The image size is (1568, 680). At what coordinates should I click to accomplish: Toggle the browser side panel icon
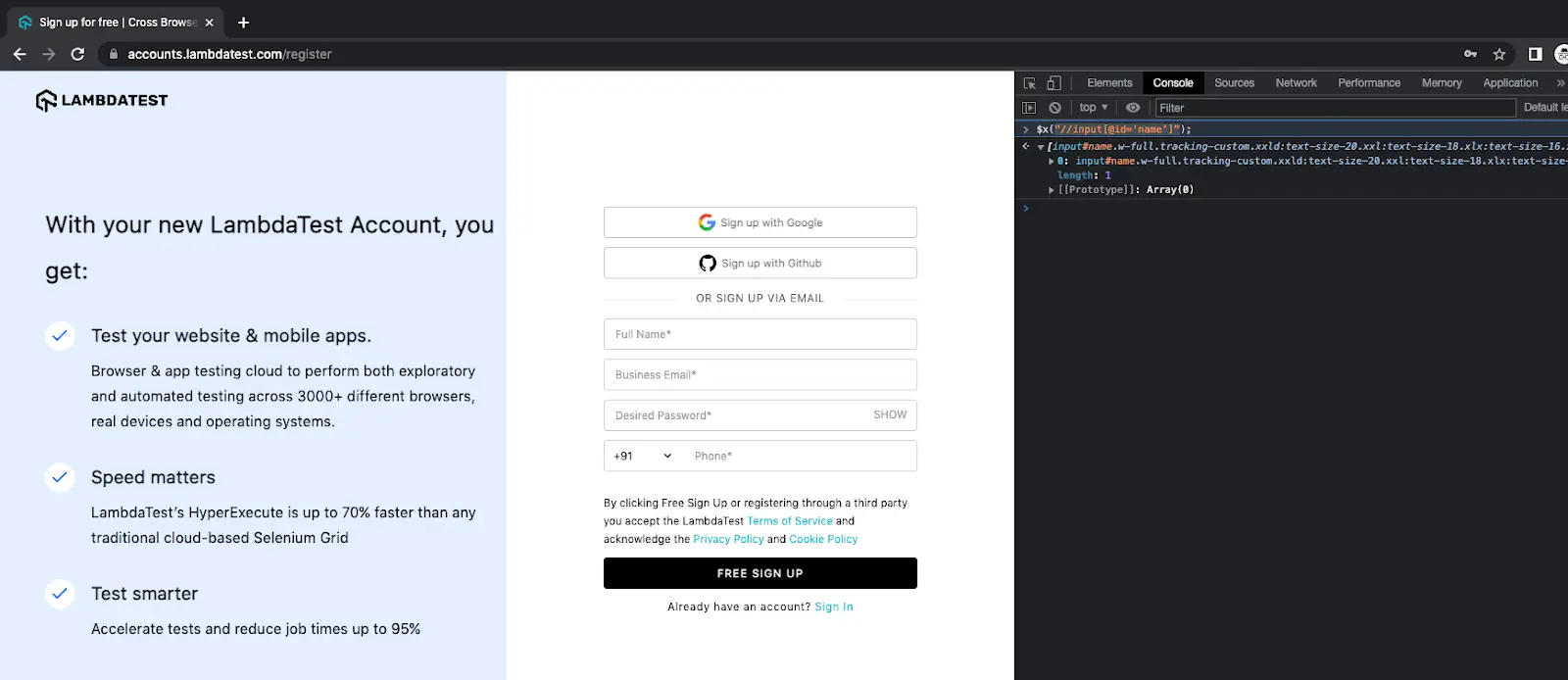tap(1535, 54)
